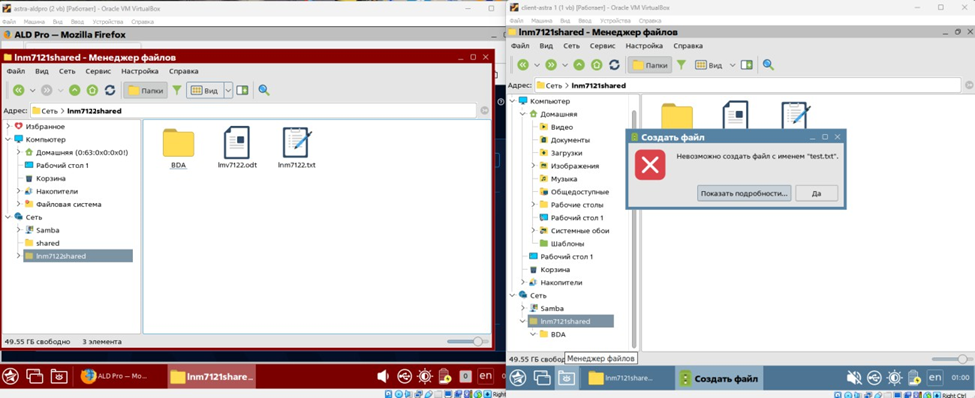
Task: Click the file manager launcher on blue taskbar
Action: pyautogui.click(x=565, y=377)
